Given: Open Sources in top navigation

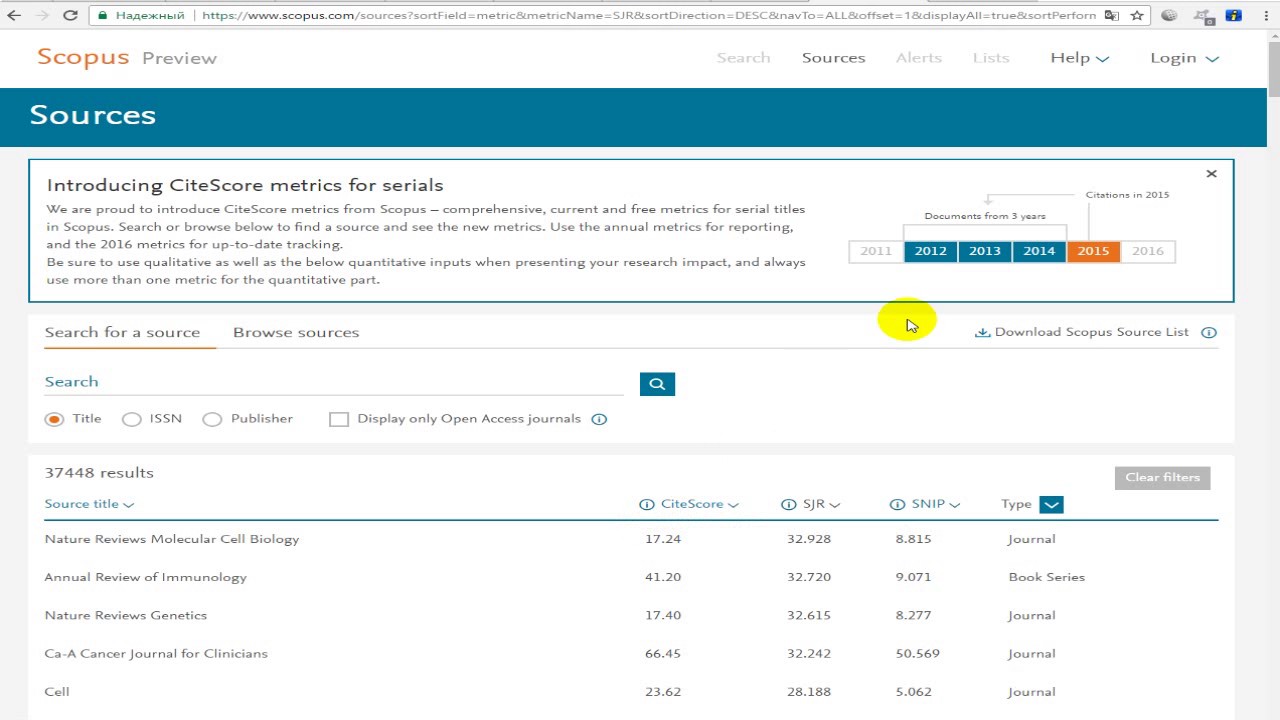Looking at the screenshot, I should pos(833,58).
